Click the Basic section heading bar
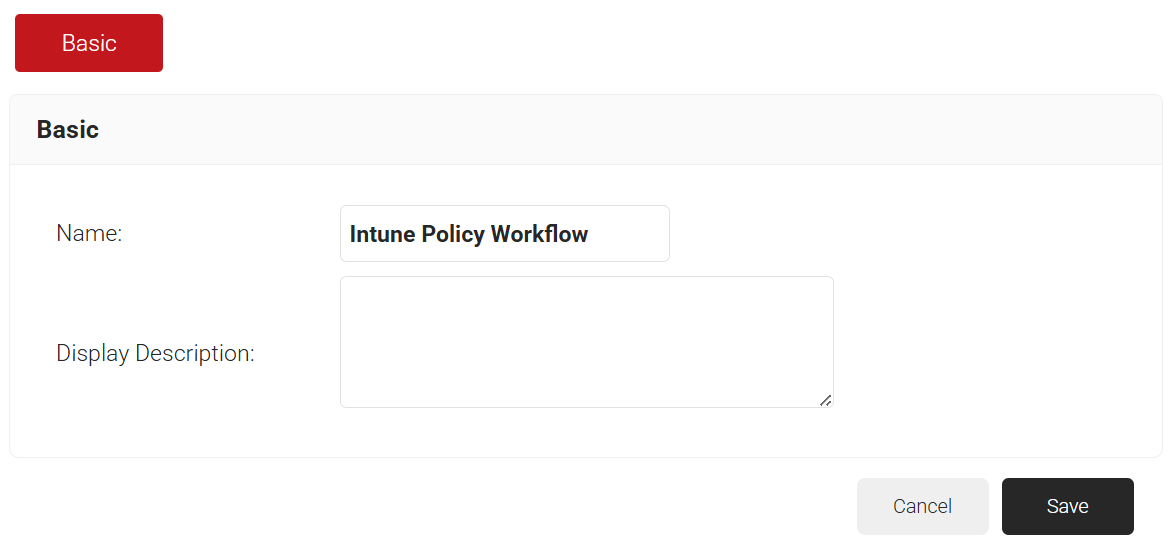Image resolution: width=1168 pixels, height=552 pixels. (x=585, y=130)
